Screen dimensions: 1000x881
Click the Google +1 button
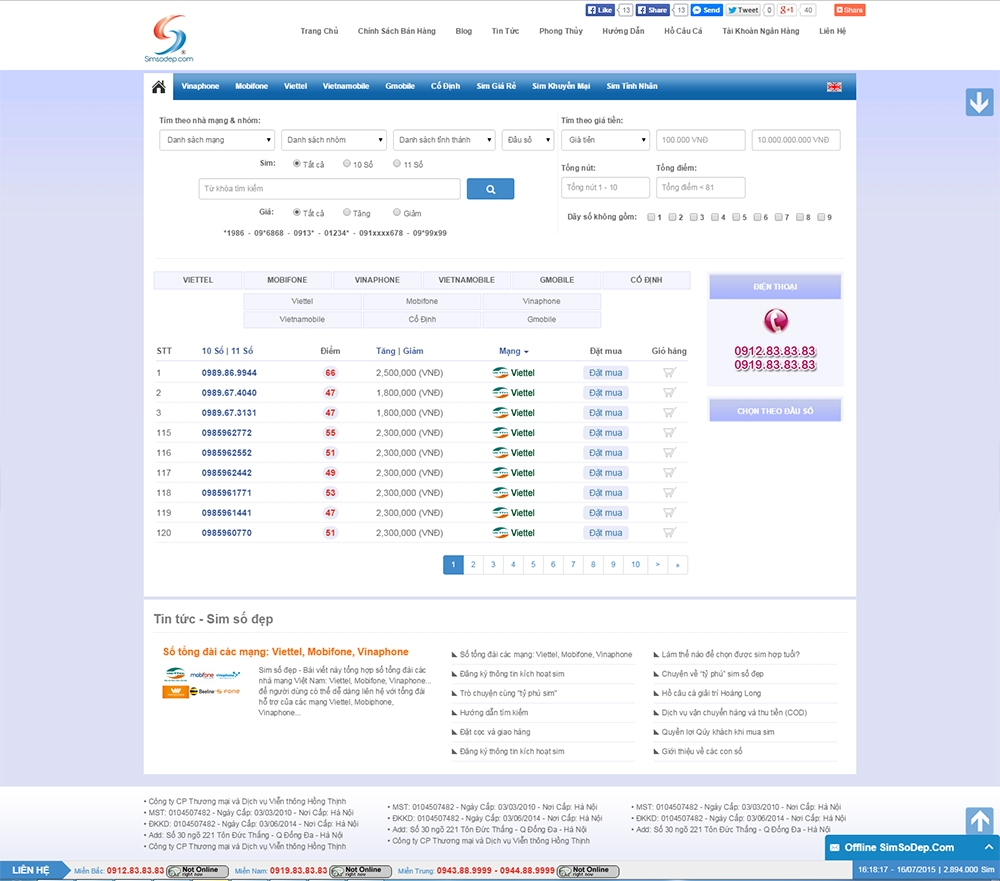click(788, 10)
